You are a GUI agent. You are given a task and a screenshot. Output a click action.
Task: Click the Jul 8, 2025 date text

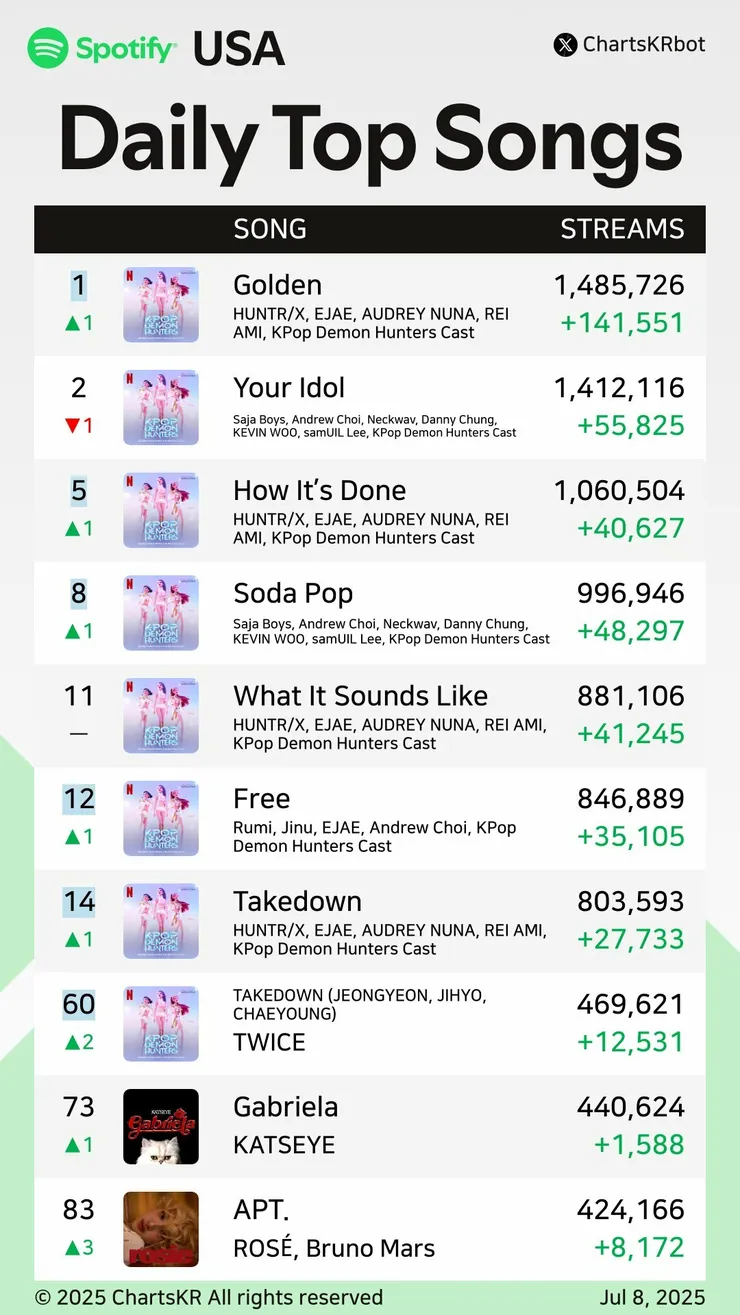pyautogui.click(x=652, y=1298)
